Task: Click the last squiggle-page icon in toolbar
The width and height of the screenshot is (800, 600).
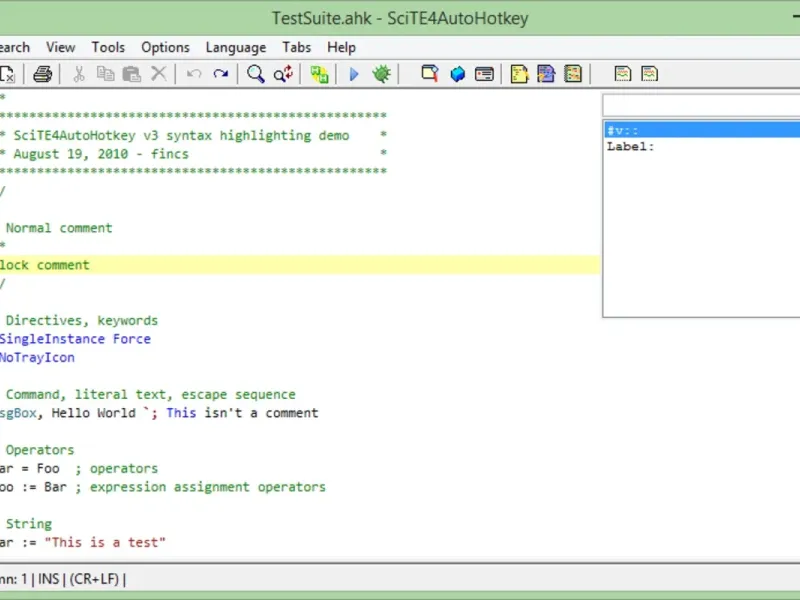Action: 649,74
